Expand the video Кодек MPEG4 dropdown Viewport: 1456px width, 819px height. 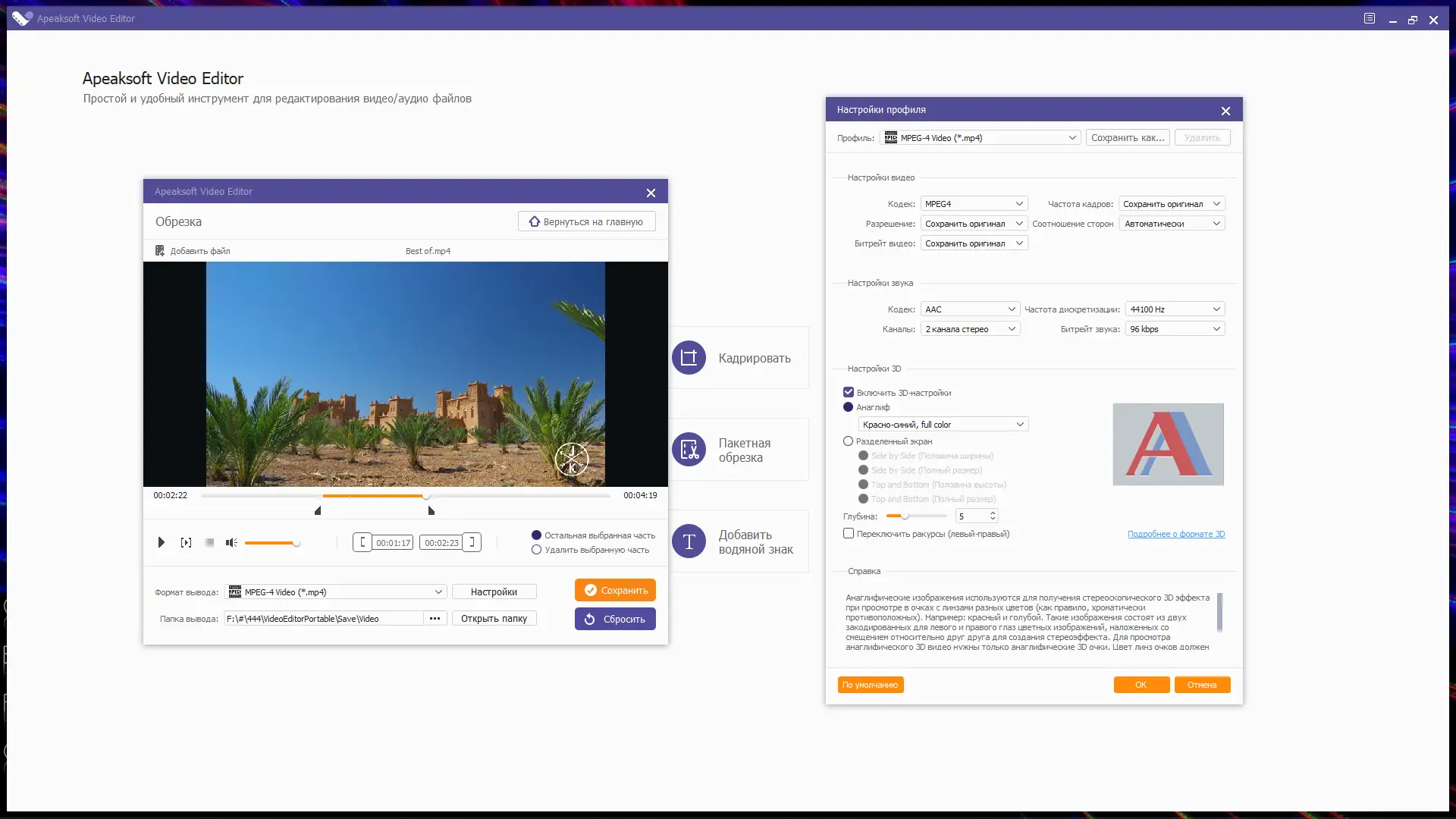pyautogui.click(x=974, y=204)
